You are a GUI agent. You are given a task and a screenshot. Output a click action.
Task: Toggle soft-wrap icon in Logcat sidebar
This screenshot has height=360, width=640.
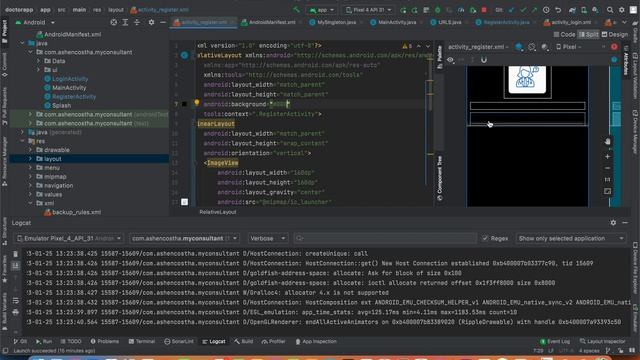tap(16, 301)
